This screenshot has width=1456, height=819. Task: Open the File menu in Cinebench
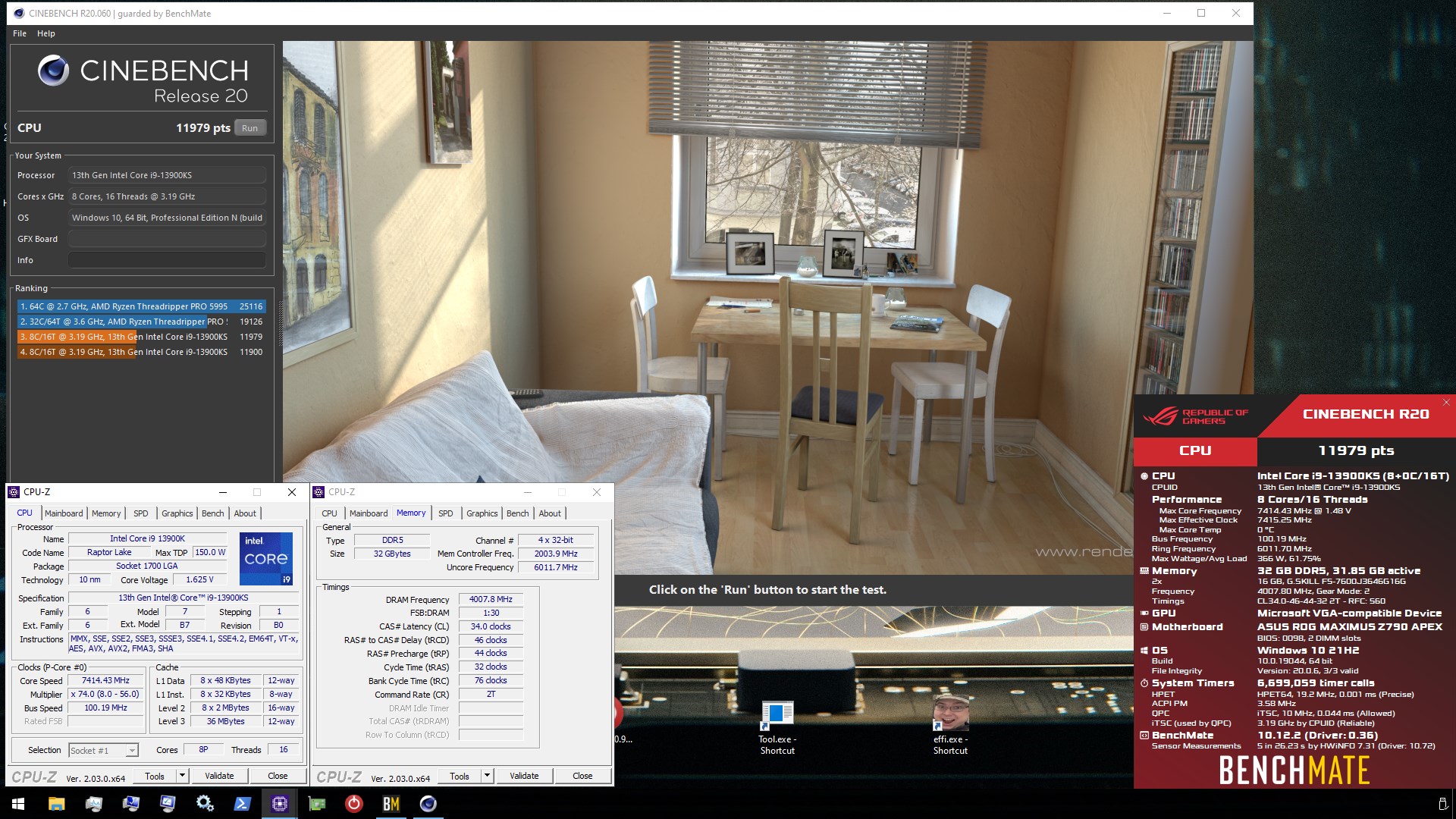[x=20, y=33]
